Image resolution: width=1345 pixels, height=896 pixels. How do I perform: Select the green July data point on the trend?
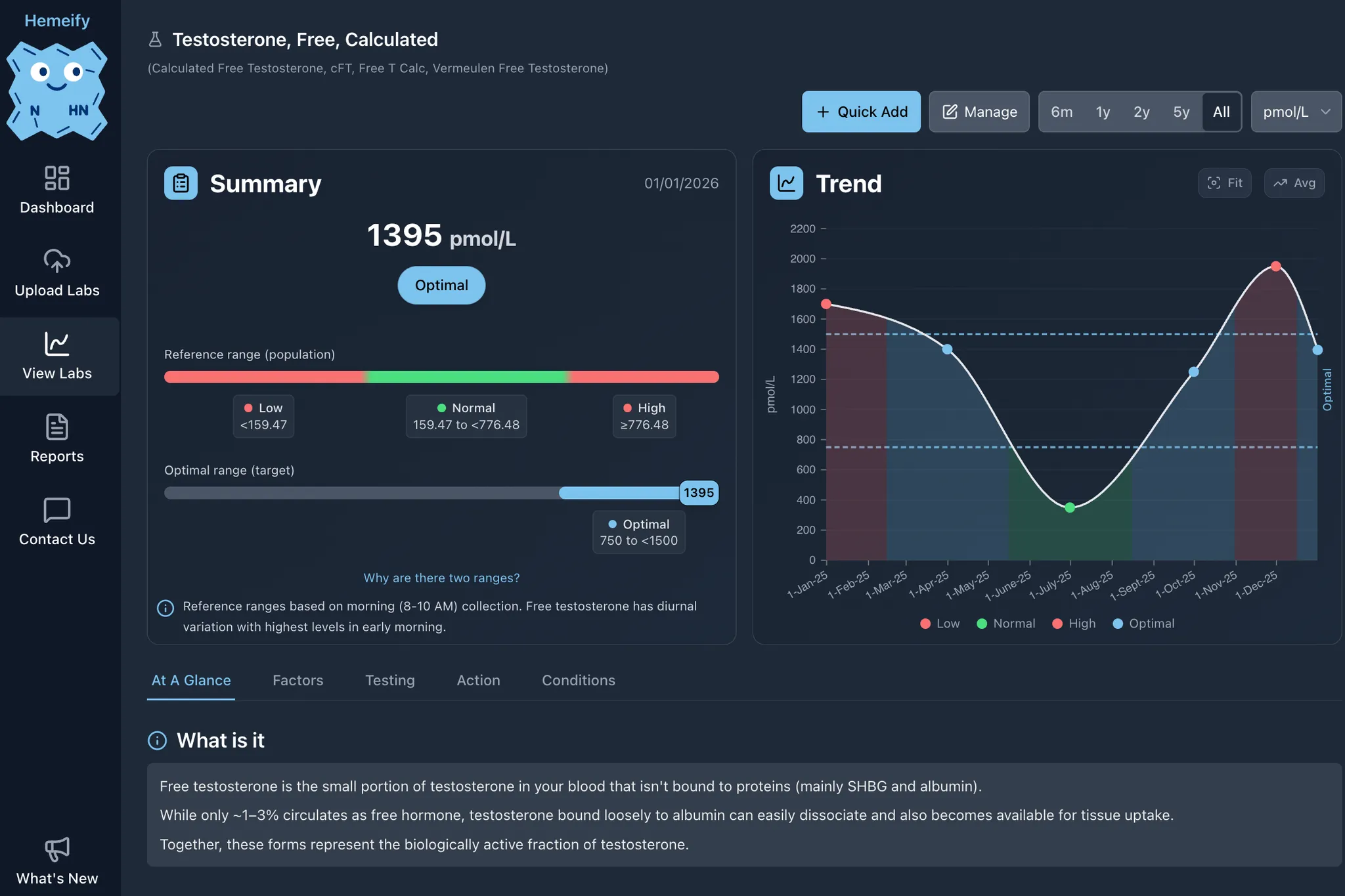click(x=1069, y=506)
